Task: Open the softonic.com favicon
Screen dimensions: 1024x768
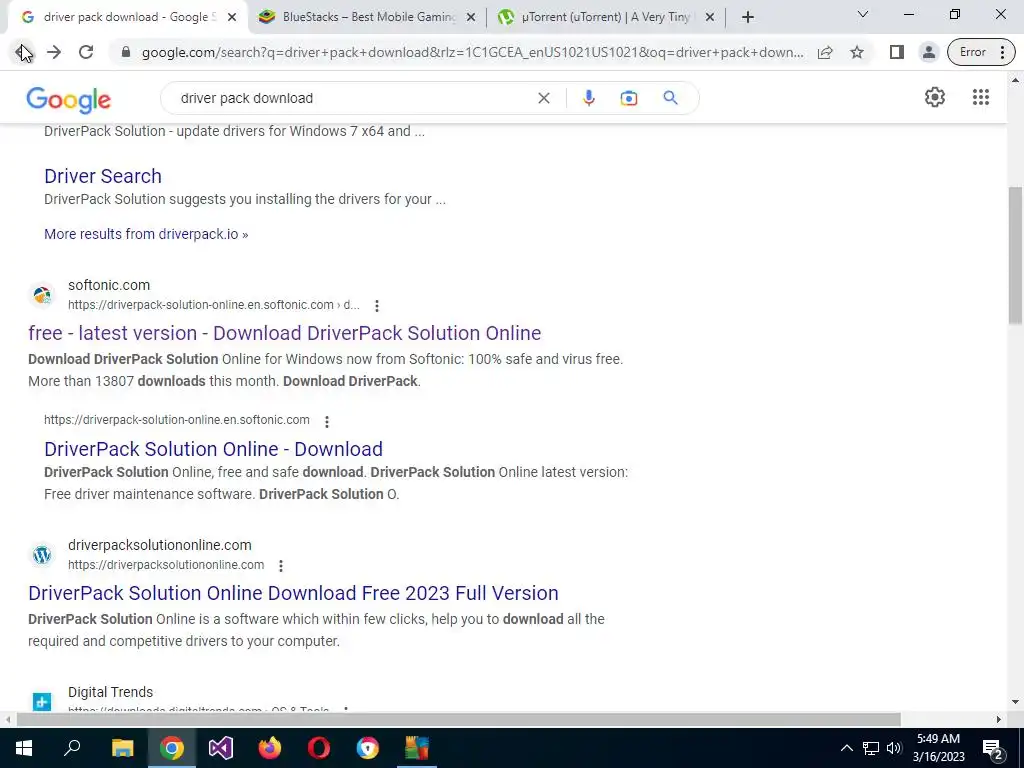Action: (42, 295)
